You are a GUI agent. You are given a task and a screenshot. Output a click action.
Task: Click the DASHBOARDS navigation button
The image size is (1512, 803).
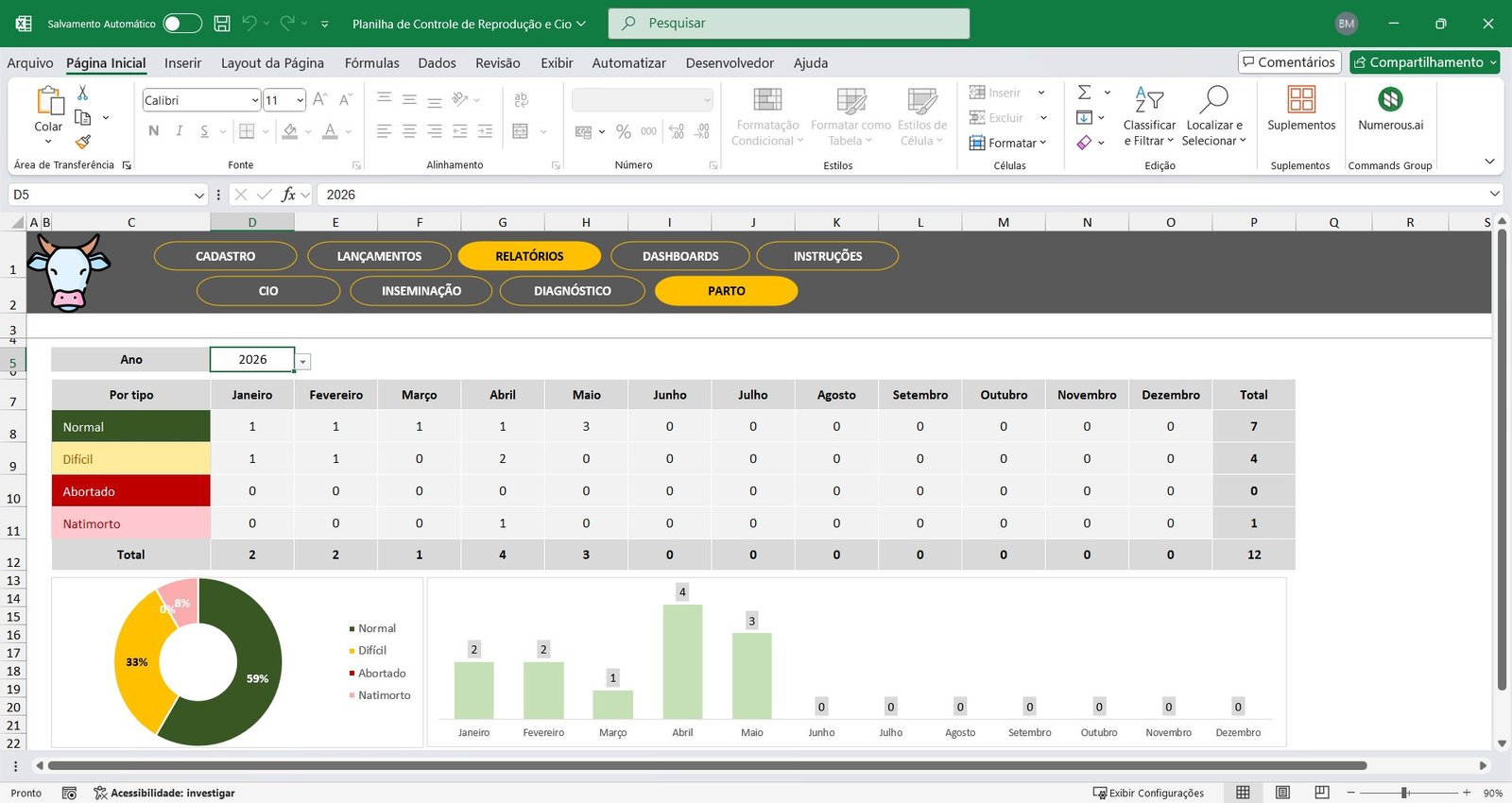click(x=680, y=256)
